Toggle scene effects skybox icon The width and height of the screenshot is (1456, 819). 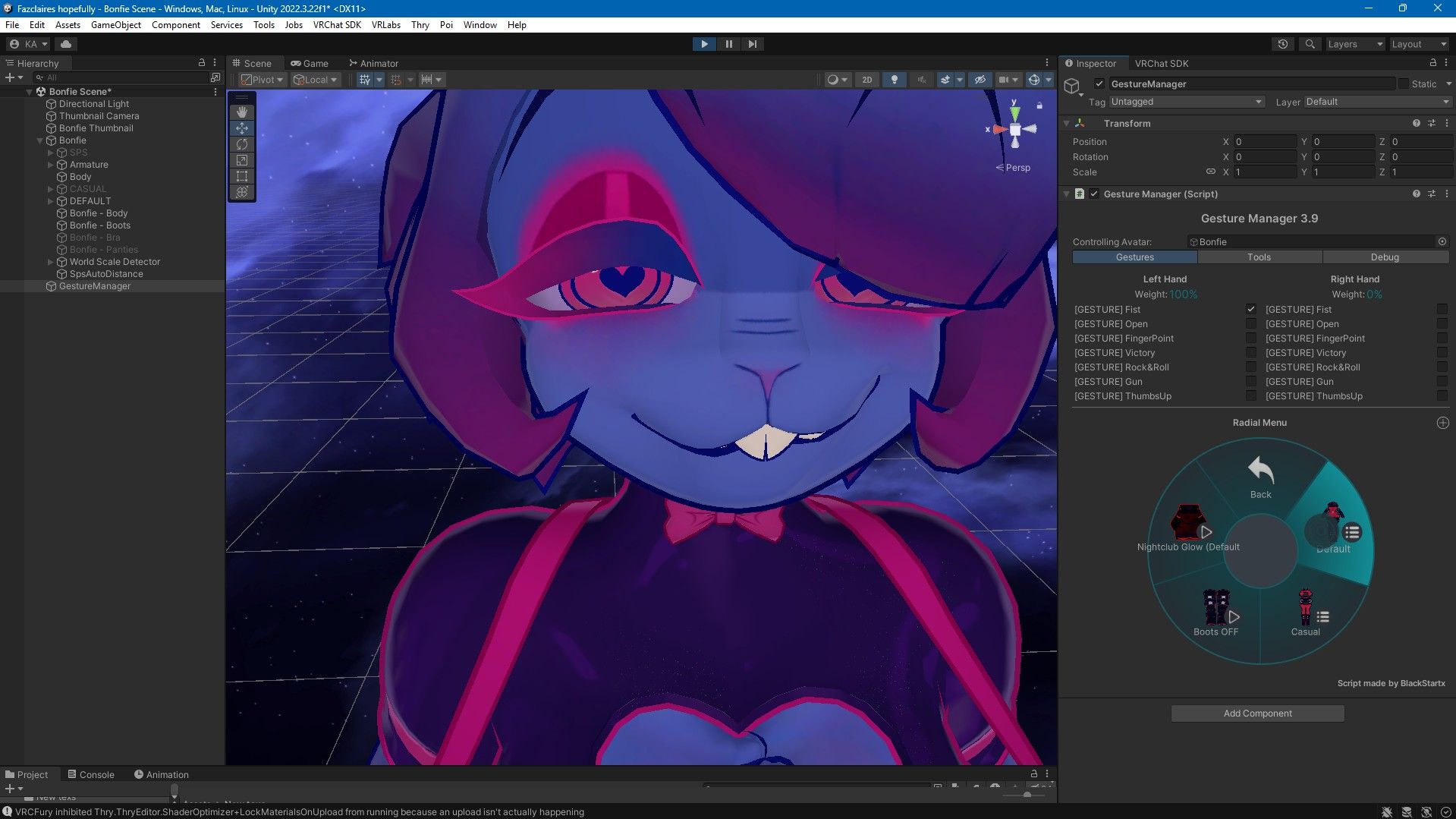tap(945, 80)
